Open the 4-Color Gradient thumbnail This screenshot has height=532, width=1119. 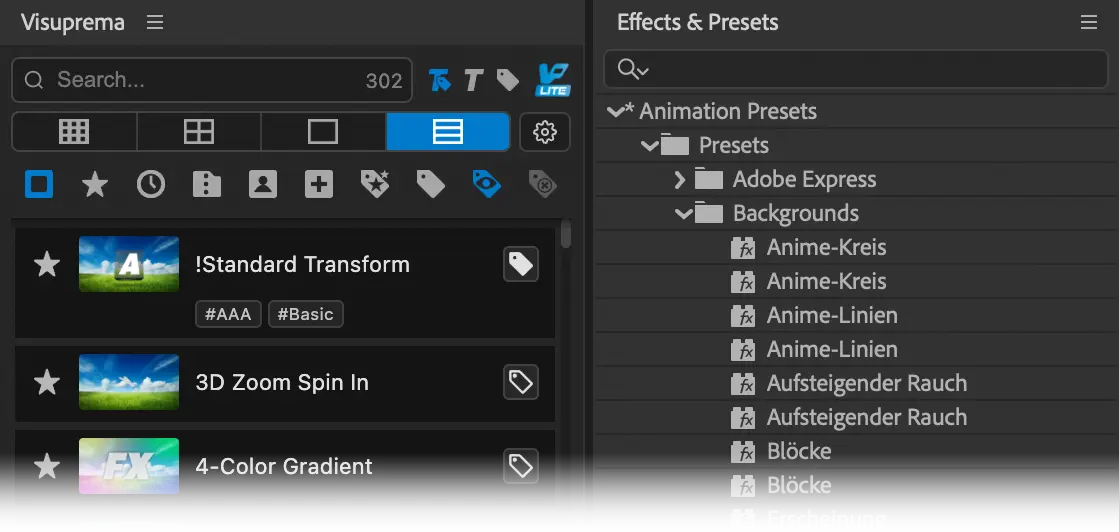129,466
